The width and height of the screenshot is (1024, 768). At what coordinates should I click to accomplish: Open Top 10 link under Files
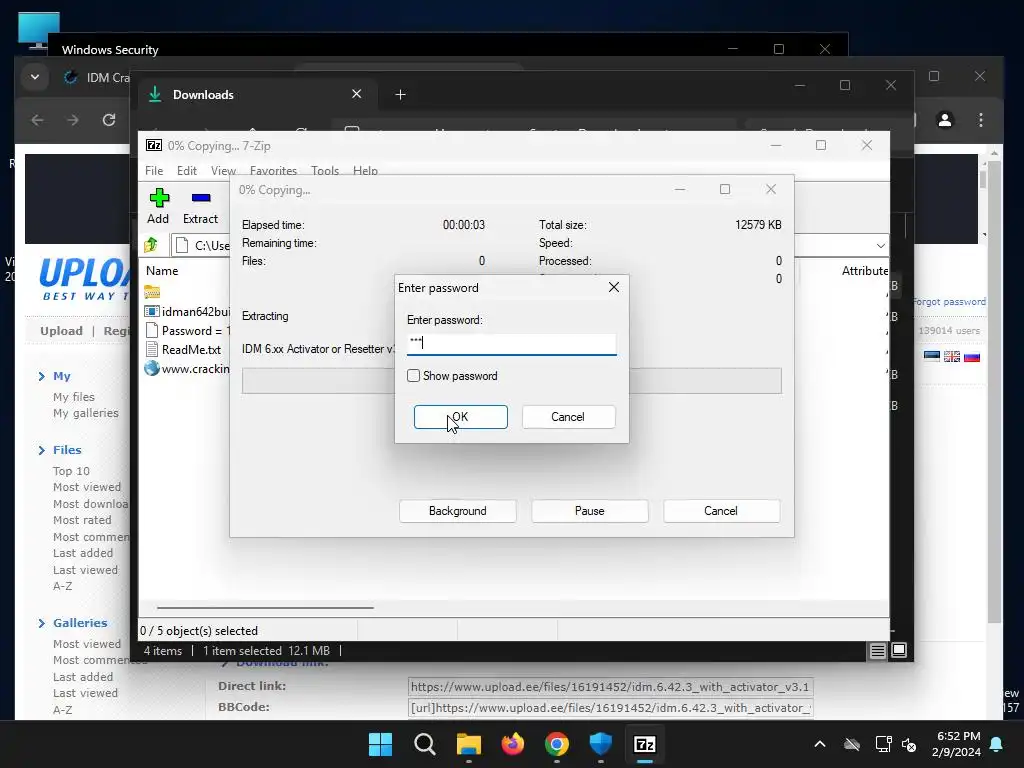click(x=71, y=471)
